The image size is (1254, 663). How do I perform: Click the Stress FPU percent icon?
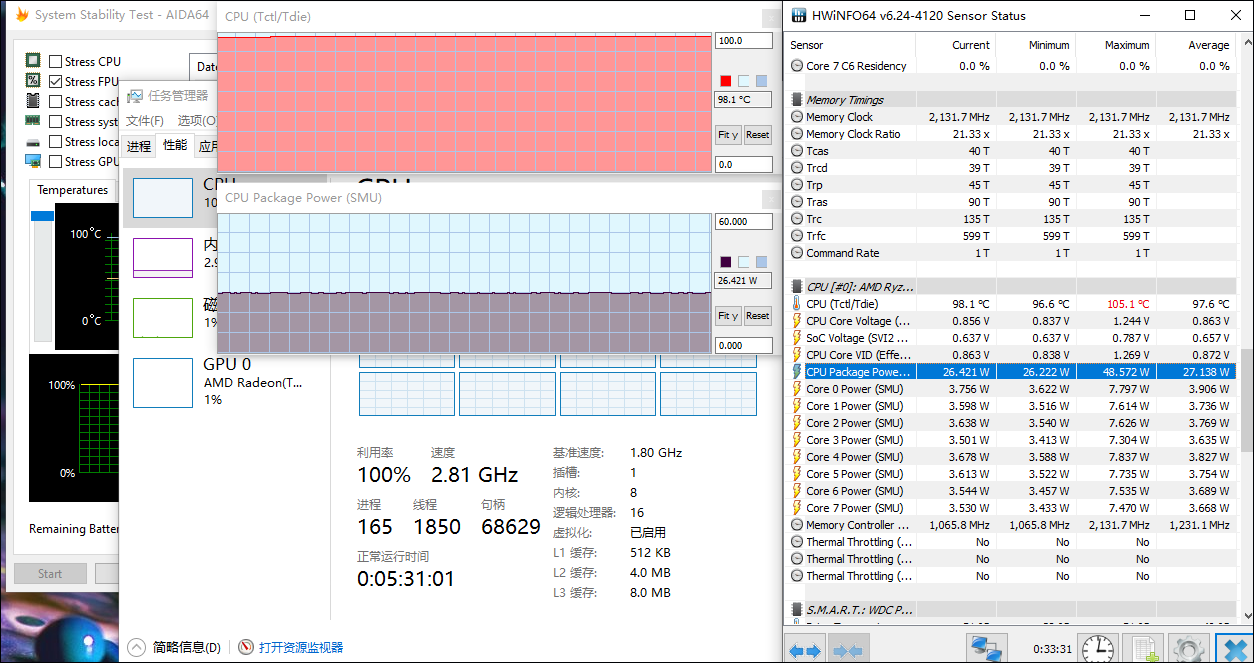point(33,81)
